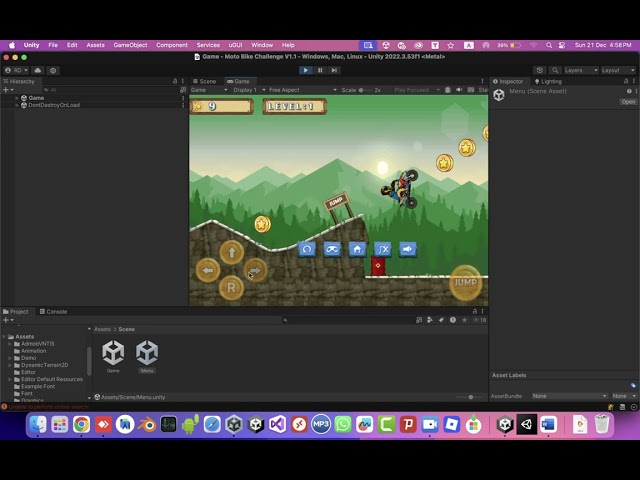Viewport: 640px width, 480px height.
Task: Click the Hierarchy search field
Action: tap(110, 90)
